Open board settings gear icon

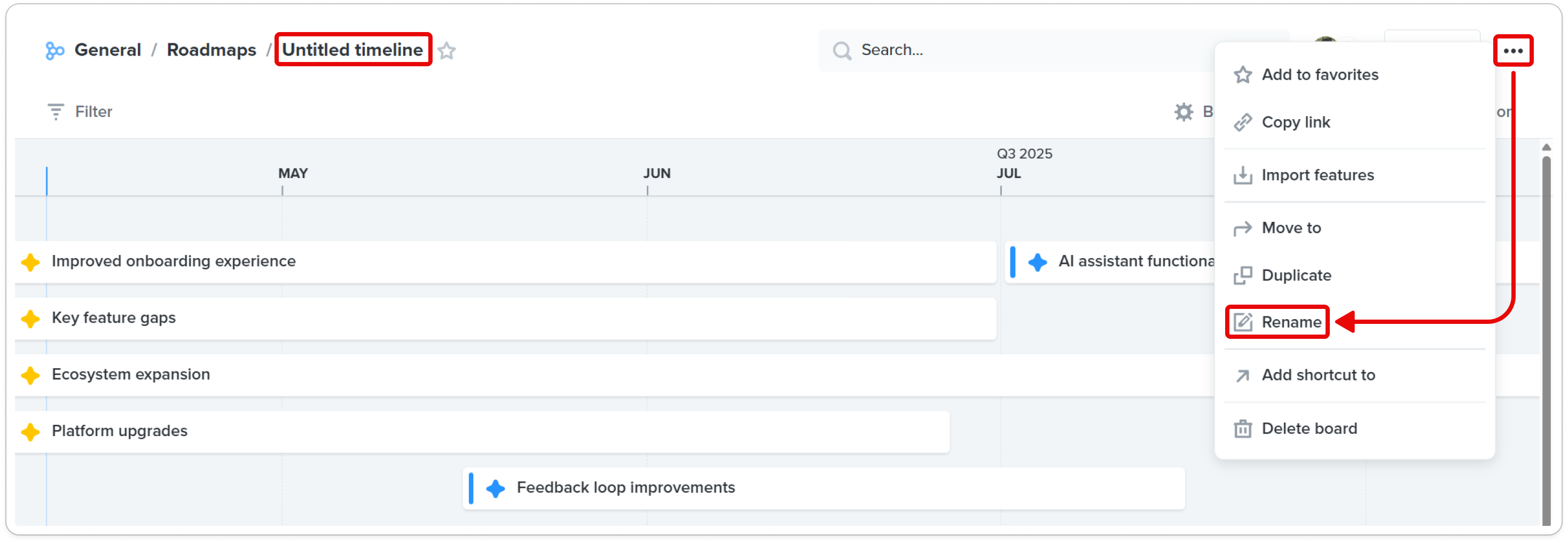click(1183, 112)
